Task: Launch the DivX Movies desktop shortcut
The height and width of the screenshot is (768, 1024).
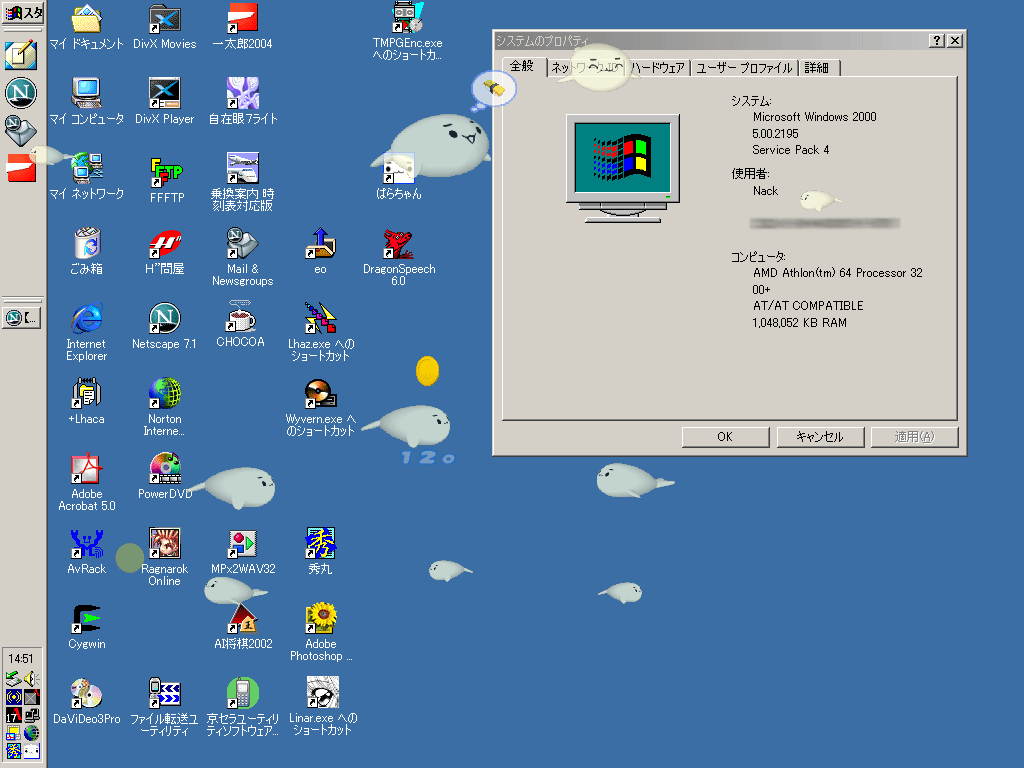Action: (x=165, y=26)
